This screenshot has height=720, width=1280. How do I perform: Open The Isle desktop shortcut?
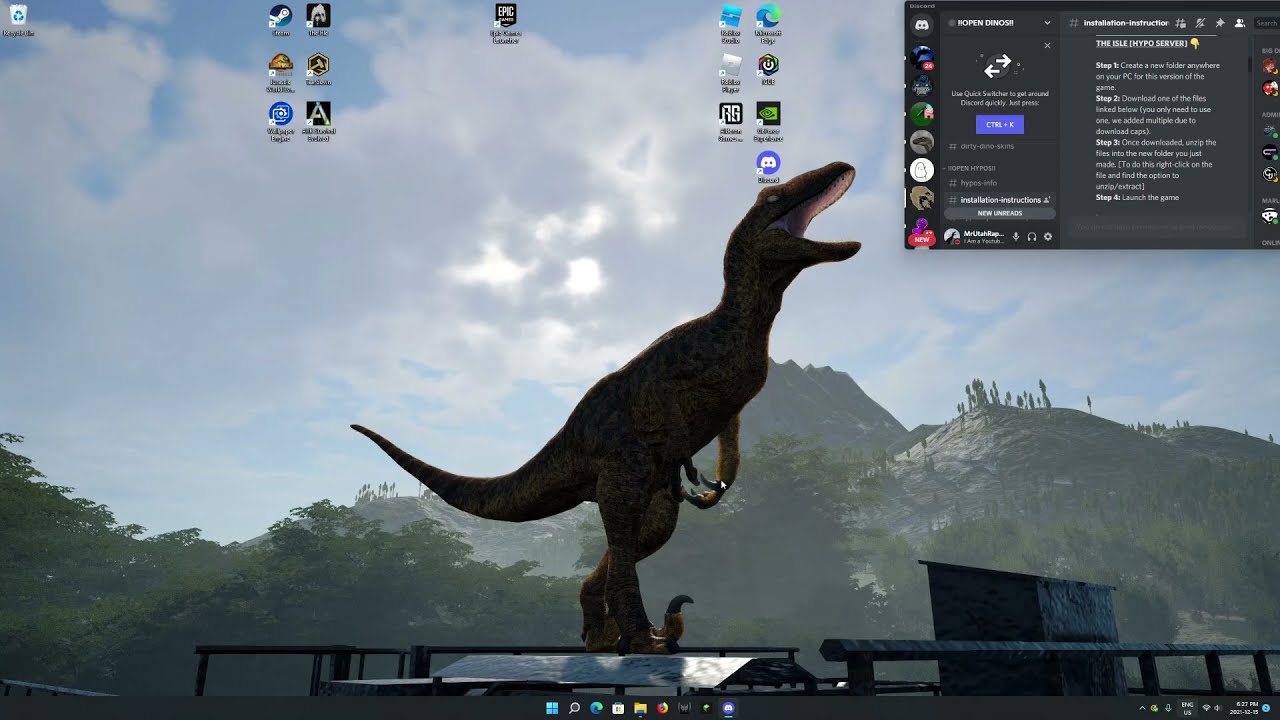pos(318,21)
